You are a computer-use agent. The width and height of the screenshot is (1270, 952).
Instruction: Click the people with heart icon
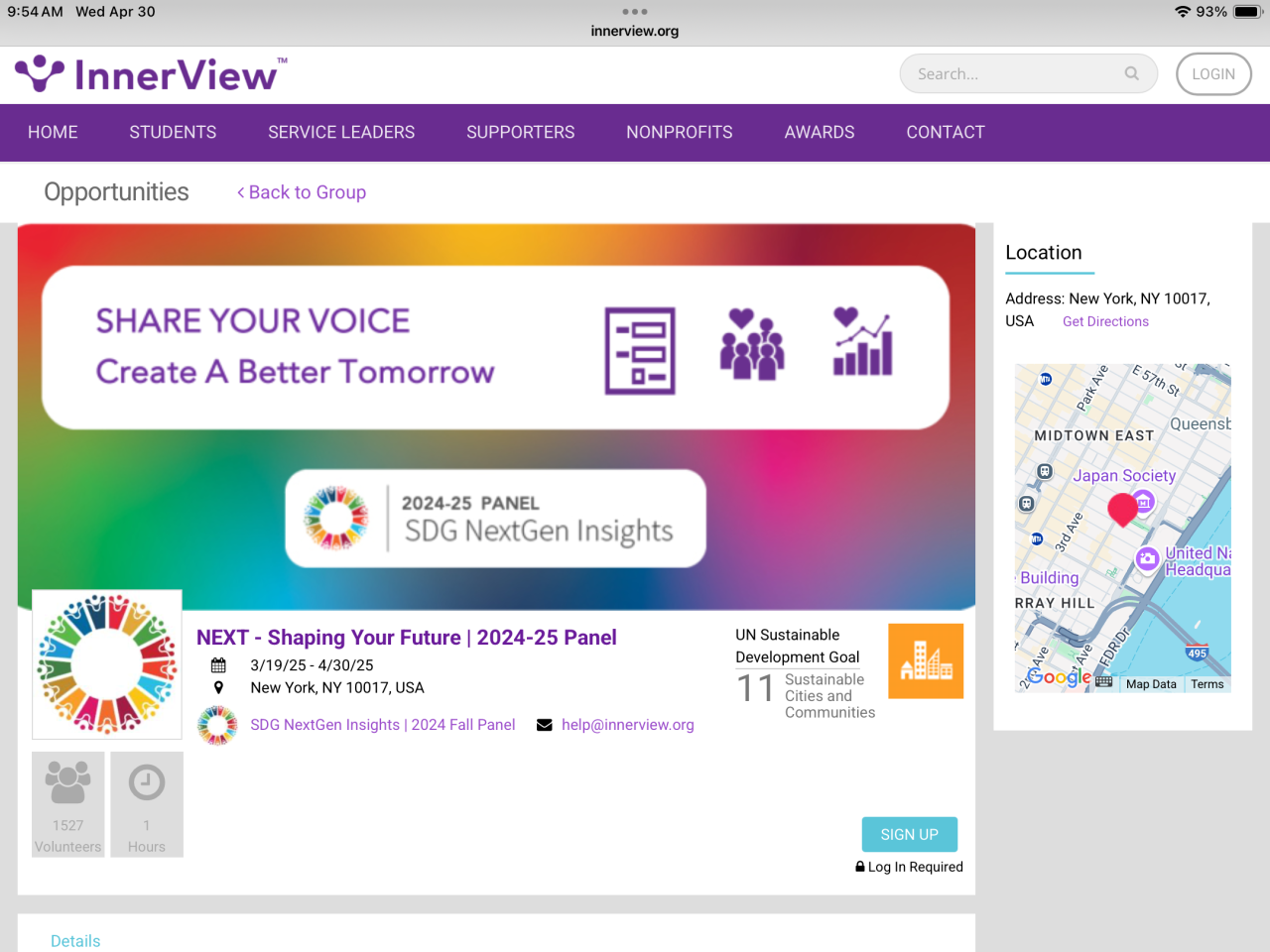(x=752, y=344)
